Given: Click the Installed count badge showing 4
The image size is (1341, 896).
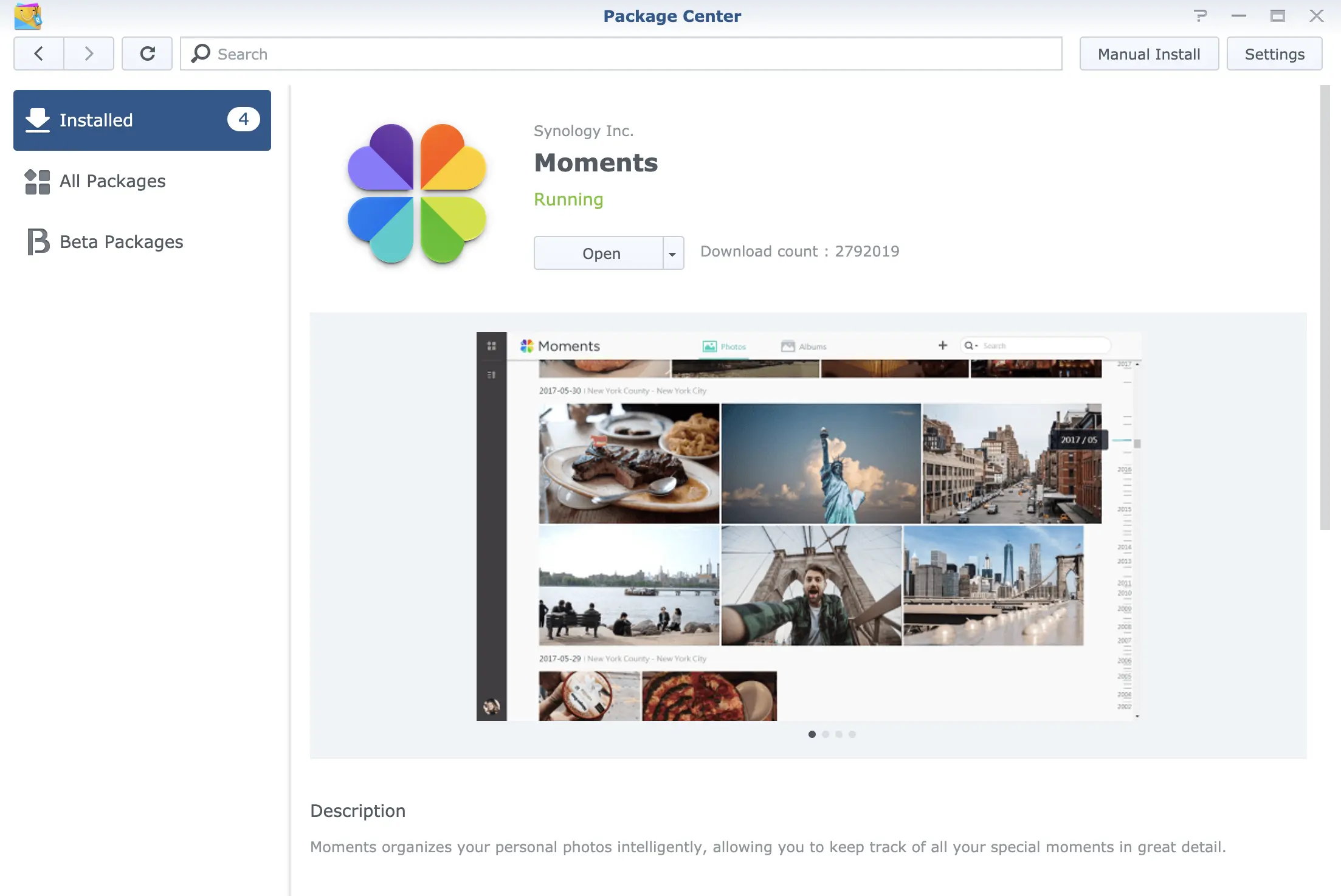Looking at the screenshot, I should (243, 119).
